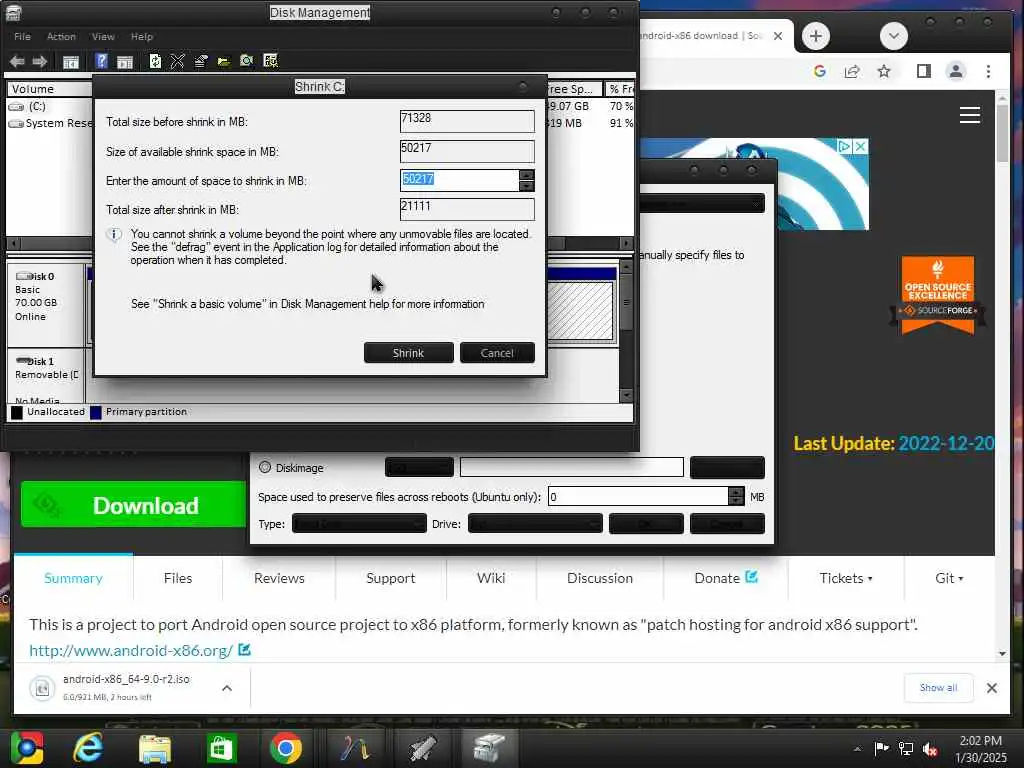Viewport: 1024px width, 768px height.
Task: Click Show all downloads button
Action: click(938, 688)
